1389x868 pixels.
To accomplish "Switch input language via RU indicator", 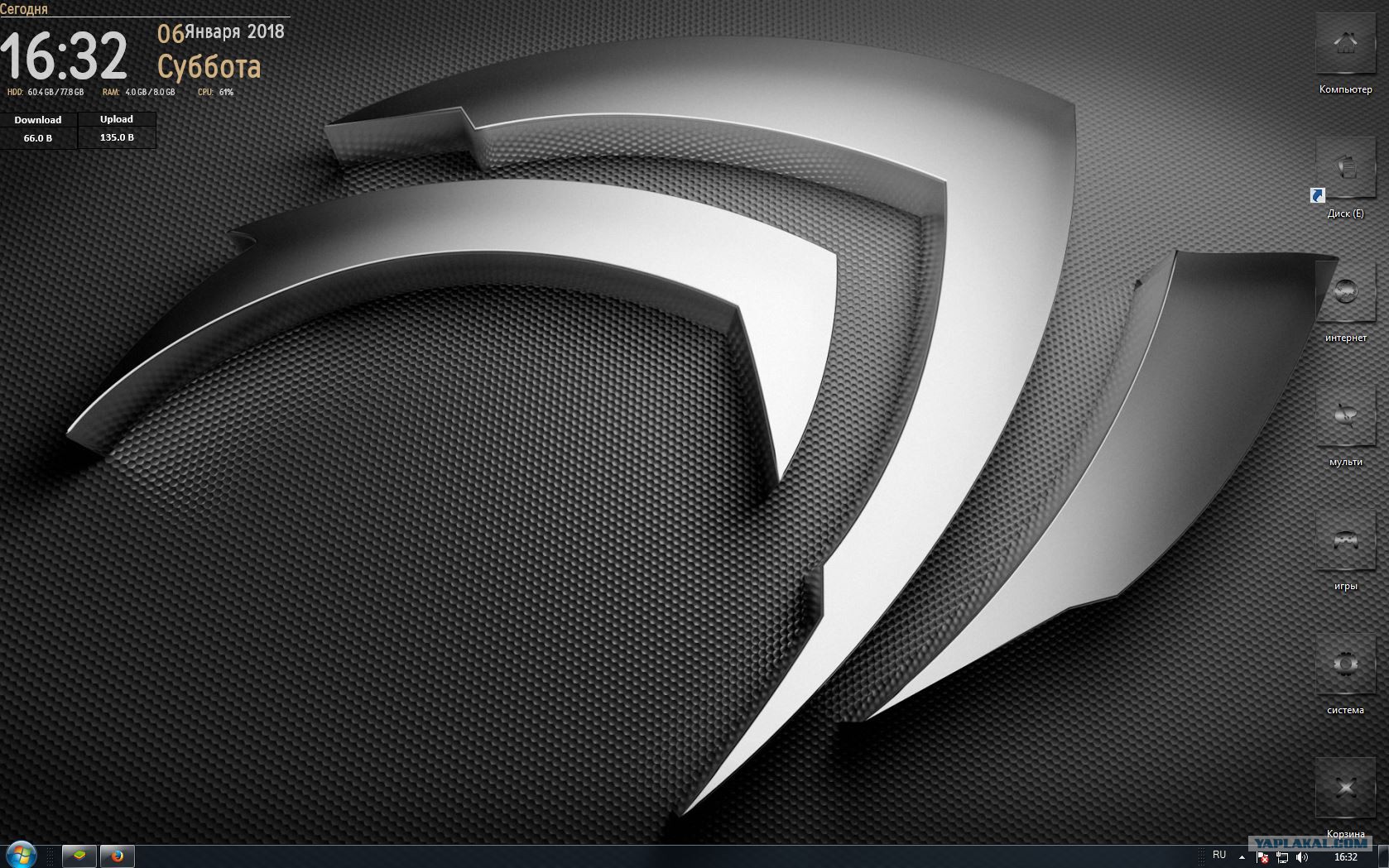I will tap(1219, 855).
